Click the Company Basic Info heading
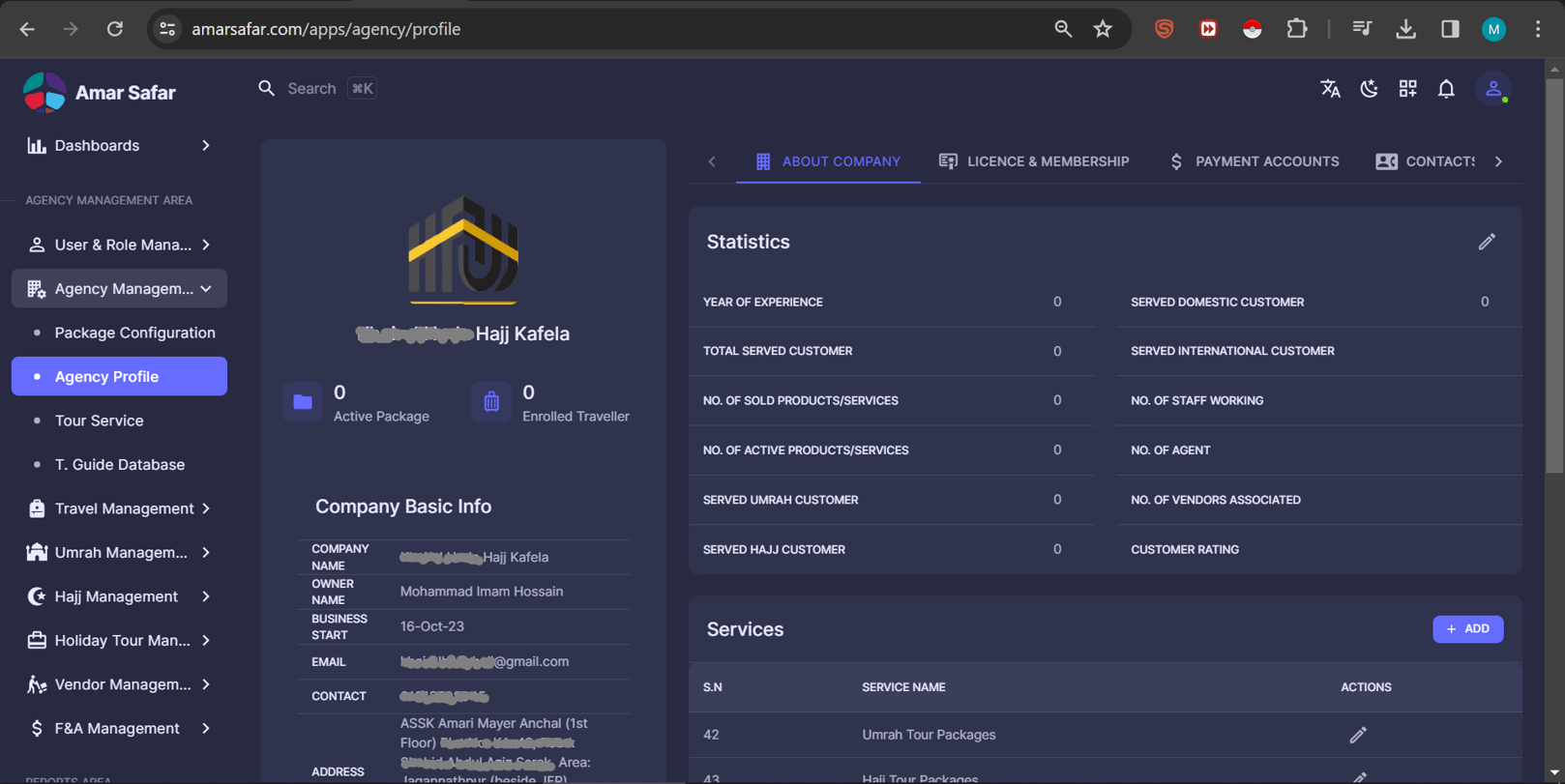Viewport: 1565px width, 784px height. [x=403, y=507]
